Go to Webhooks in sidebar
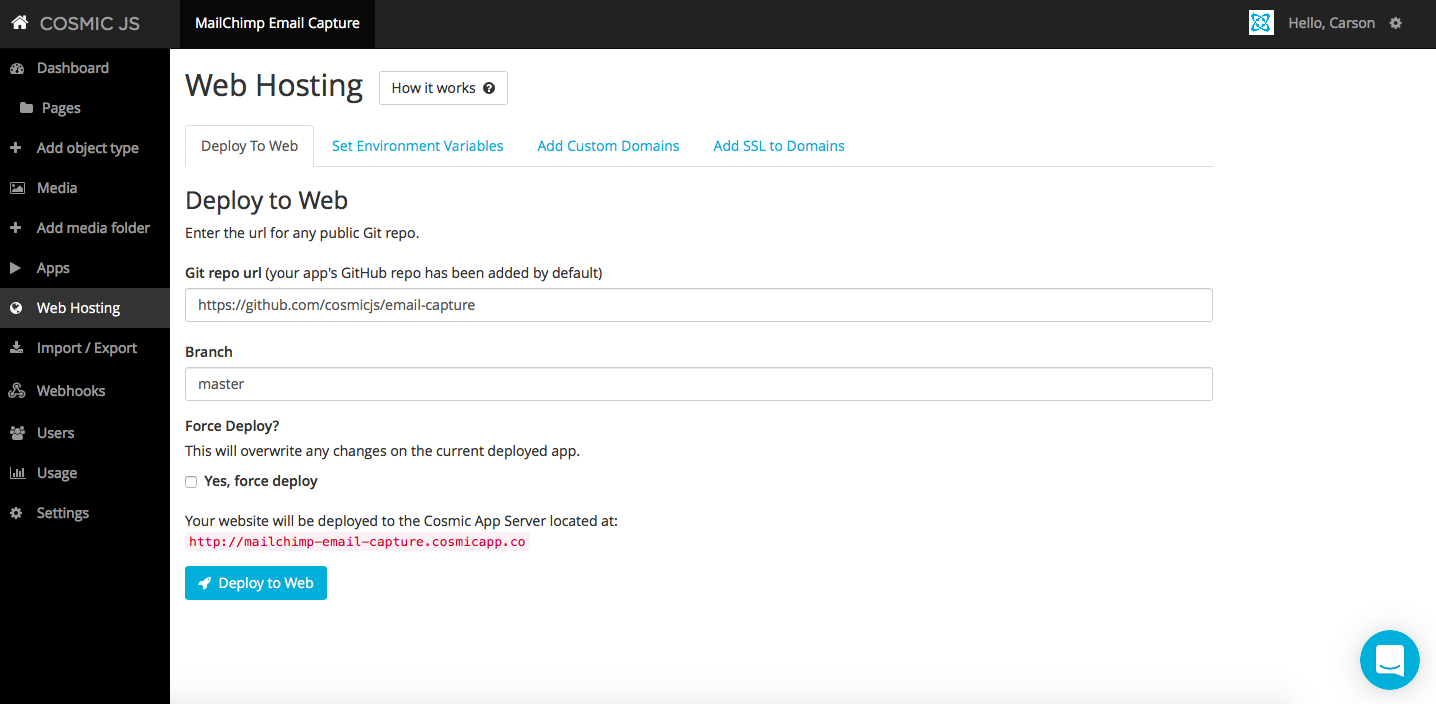The image size is (1436, 704). 70,391
